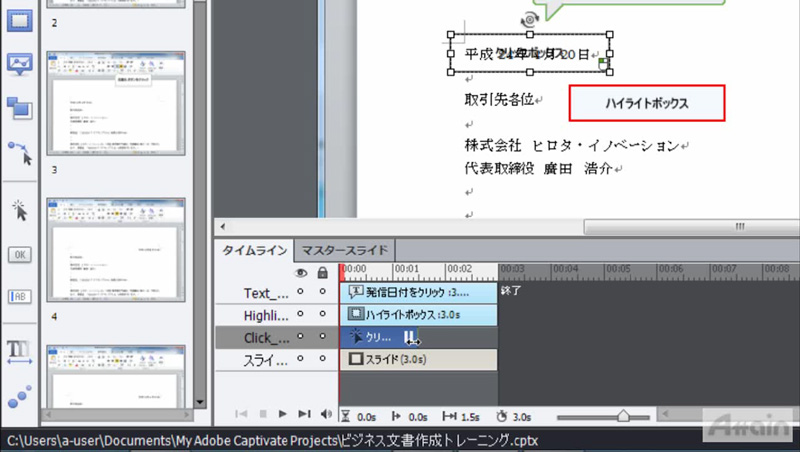Lock all layers using the padlock header icon
This screenshot has width=800, height=452.
pos(322,272)
